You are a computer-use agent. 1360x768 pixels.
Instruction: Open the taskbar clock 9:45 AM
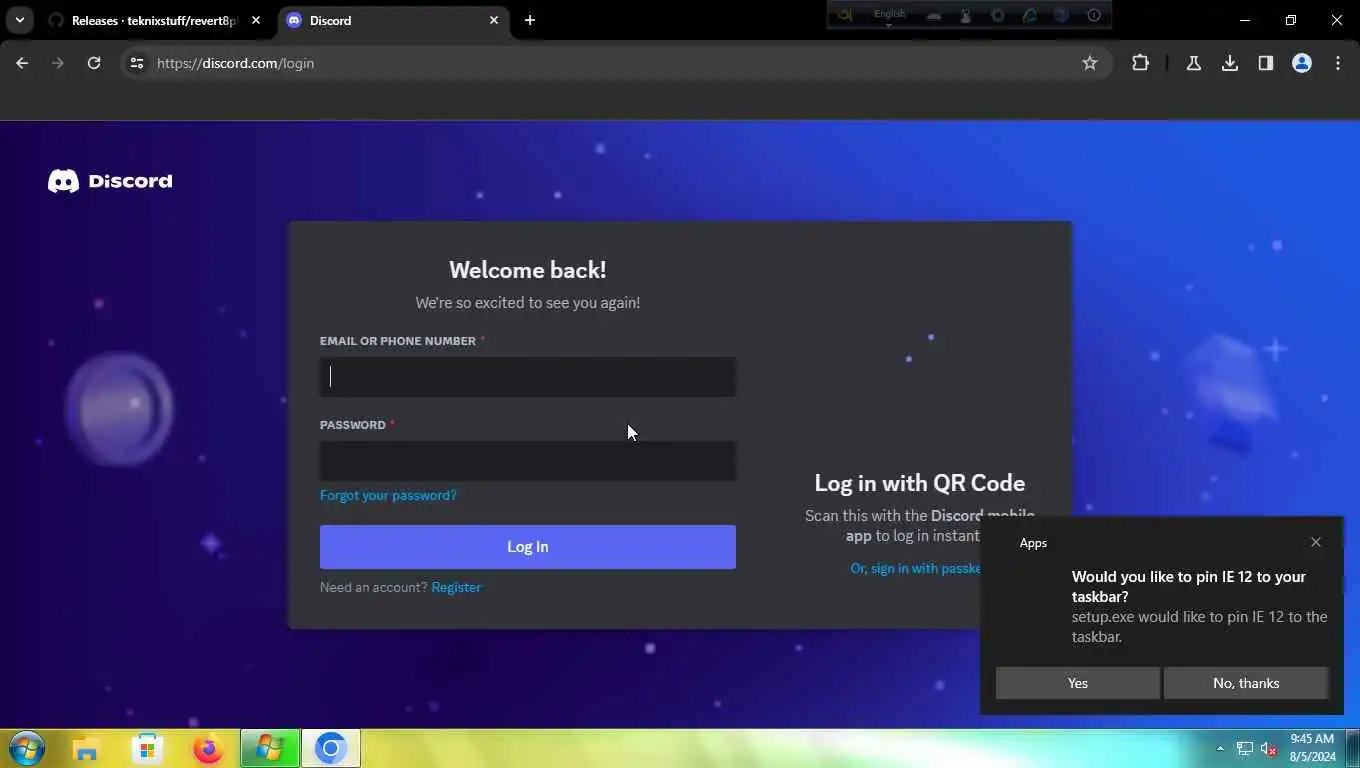pos(1312,748)
